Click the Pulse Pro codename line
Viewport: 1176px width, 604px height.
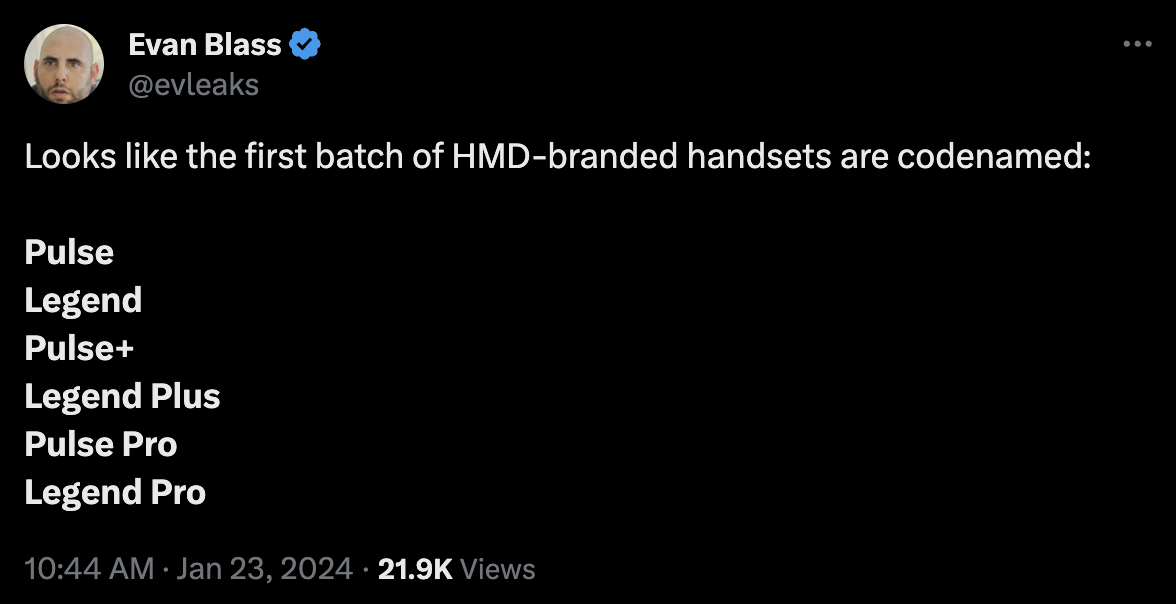point(101,444)
